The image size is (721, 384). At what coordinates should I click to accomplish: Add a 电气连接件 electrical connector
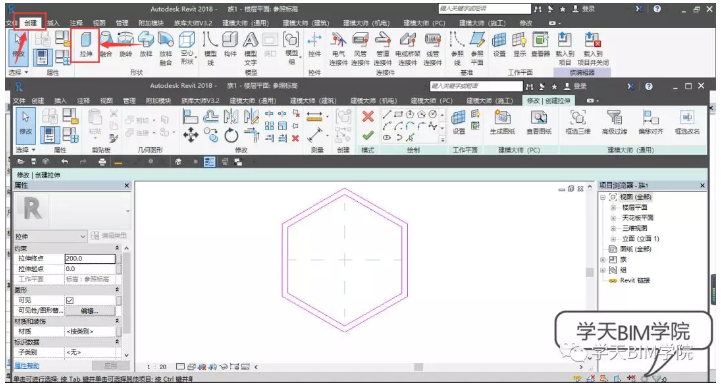tap(339, 48)
